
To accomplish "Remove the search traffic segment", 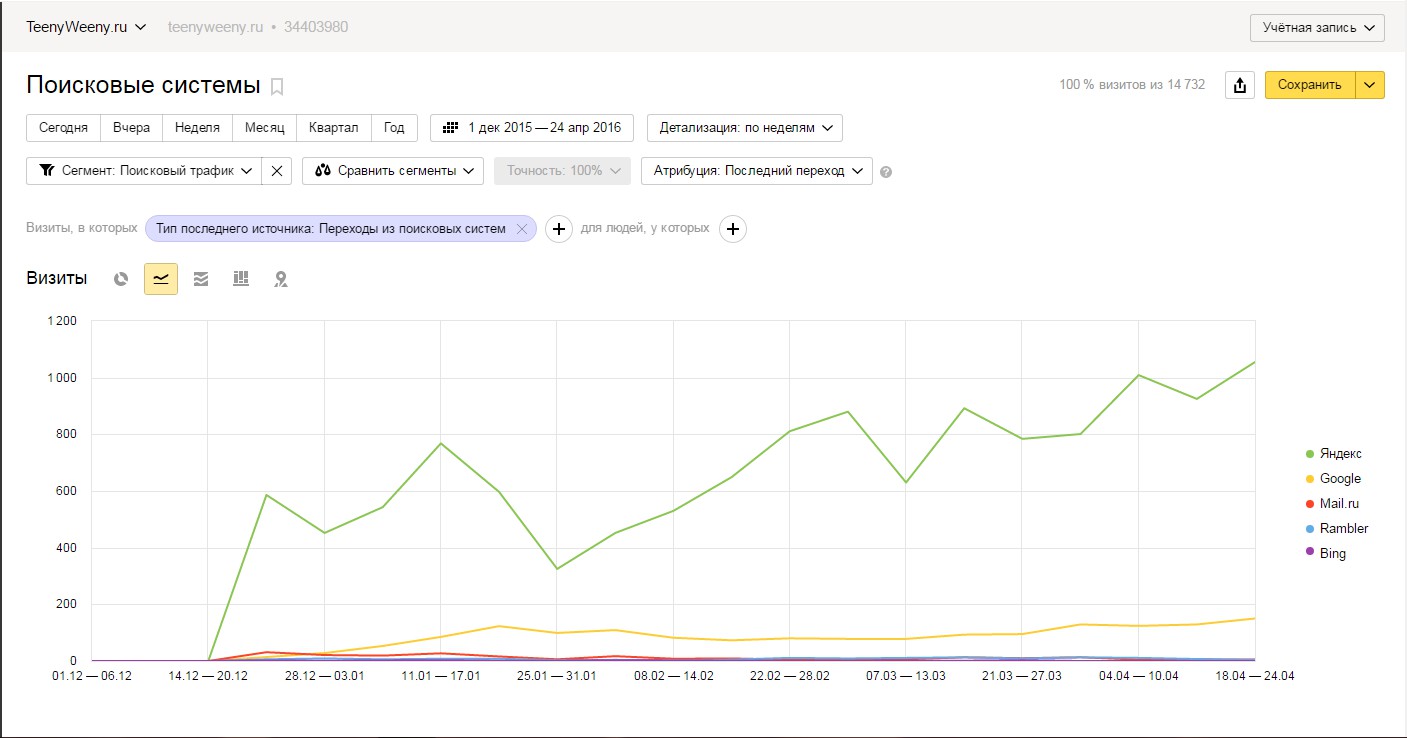I will [x=277, y=171].
